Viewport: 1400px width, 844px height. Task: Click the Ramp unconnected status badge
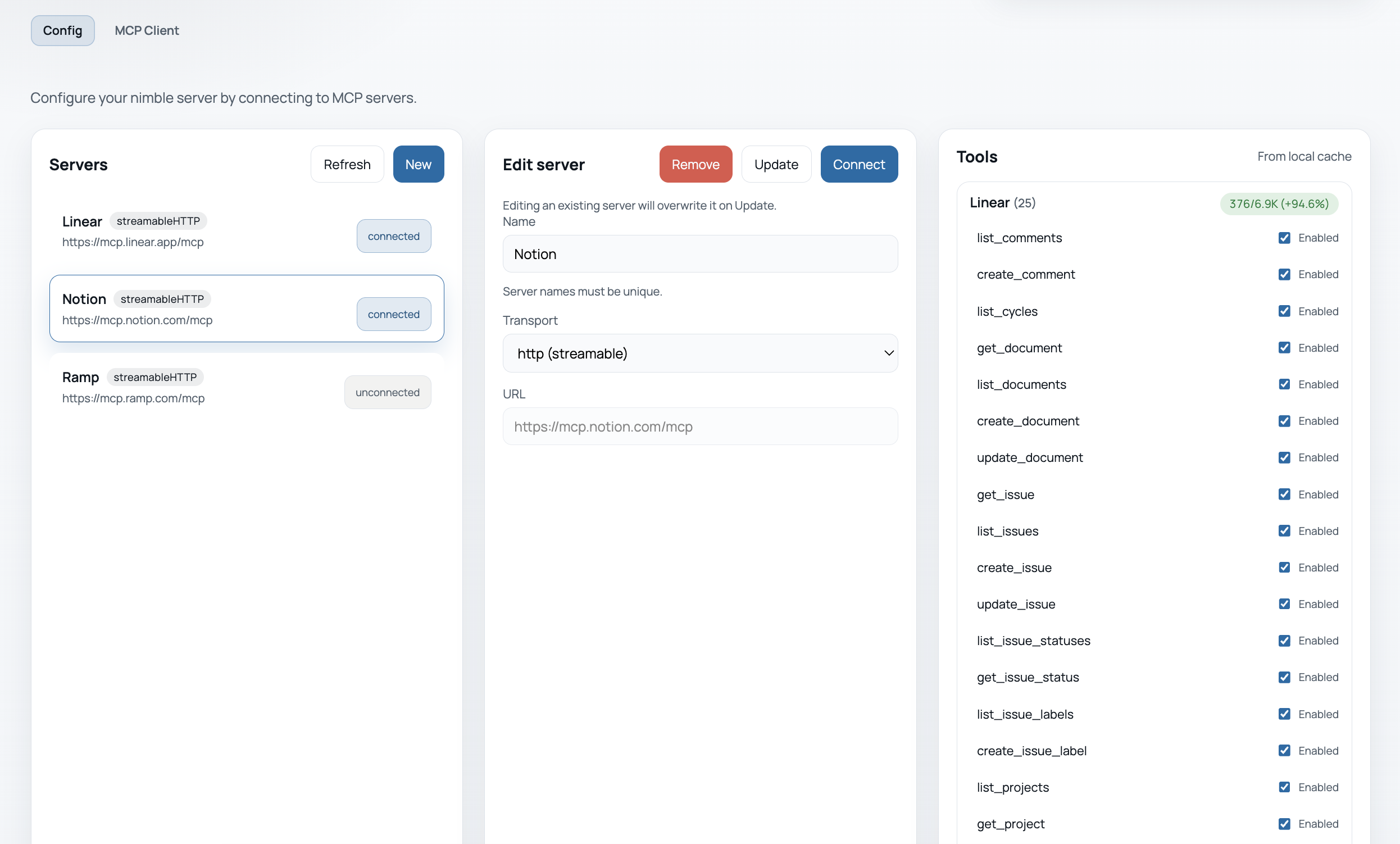pyautogui.click(x=387, y=392)
